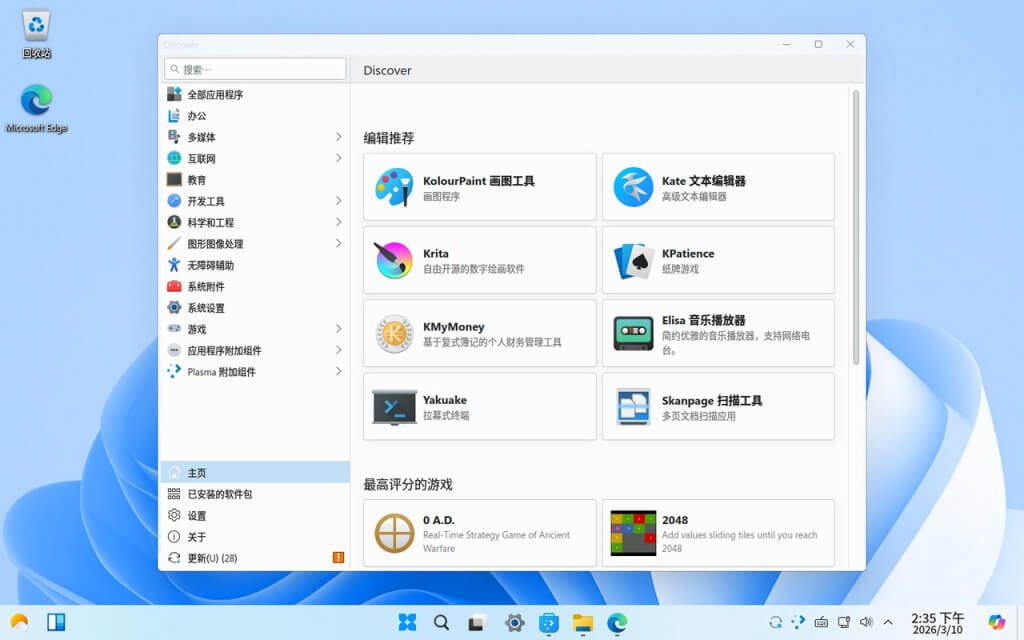Screen dimensions: 1024x640
Task: Open the Kate text editor icon
Action: pos(633,187)
